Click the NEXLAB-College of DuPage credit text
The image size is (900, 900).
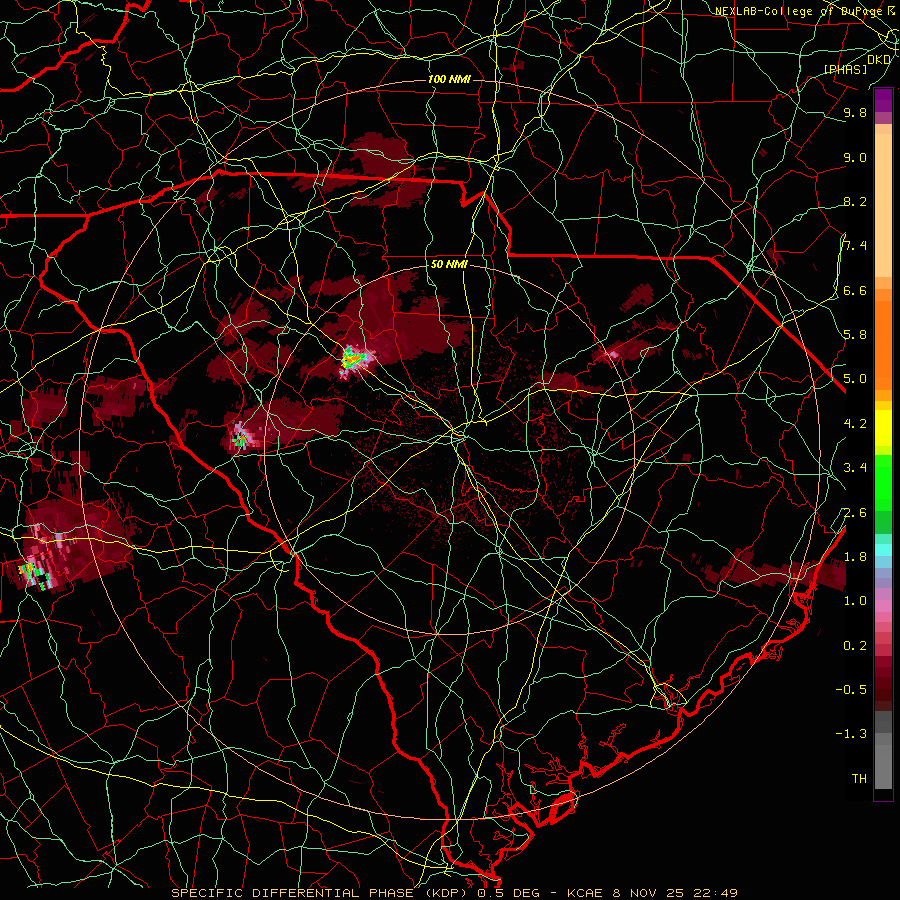pyautogui.click(x=798, y=11)
